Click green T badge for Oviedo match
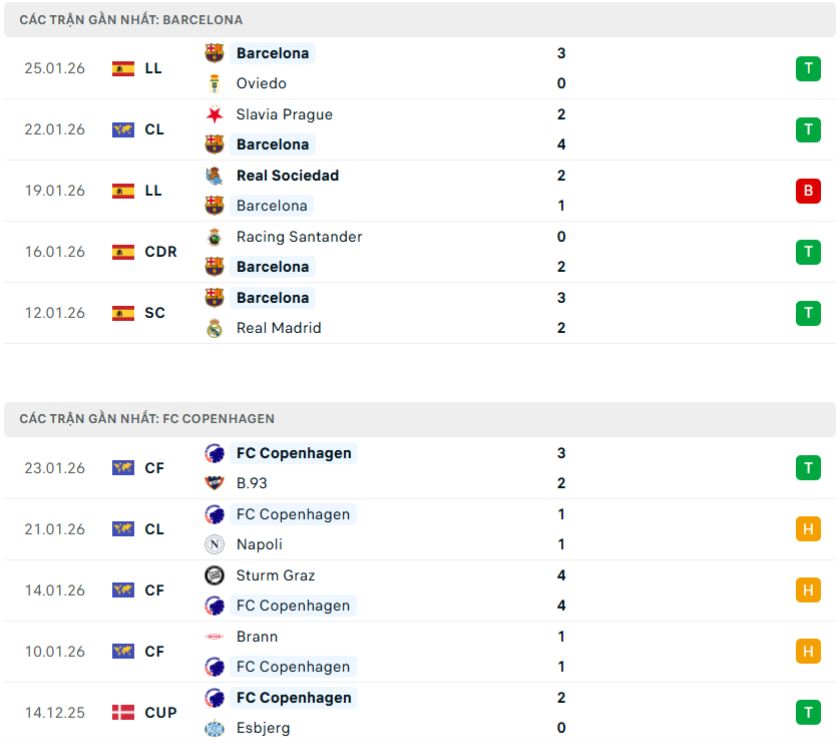 click(x=808, y=69)
